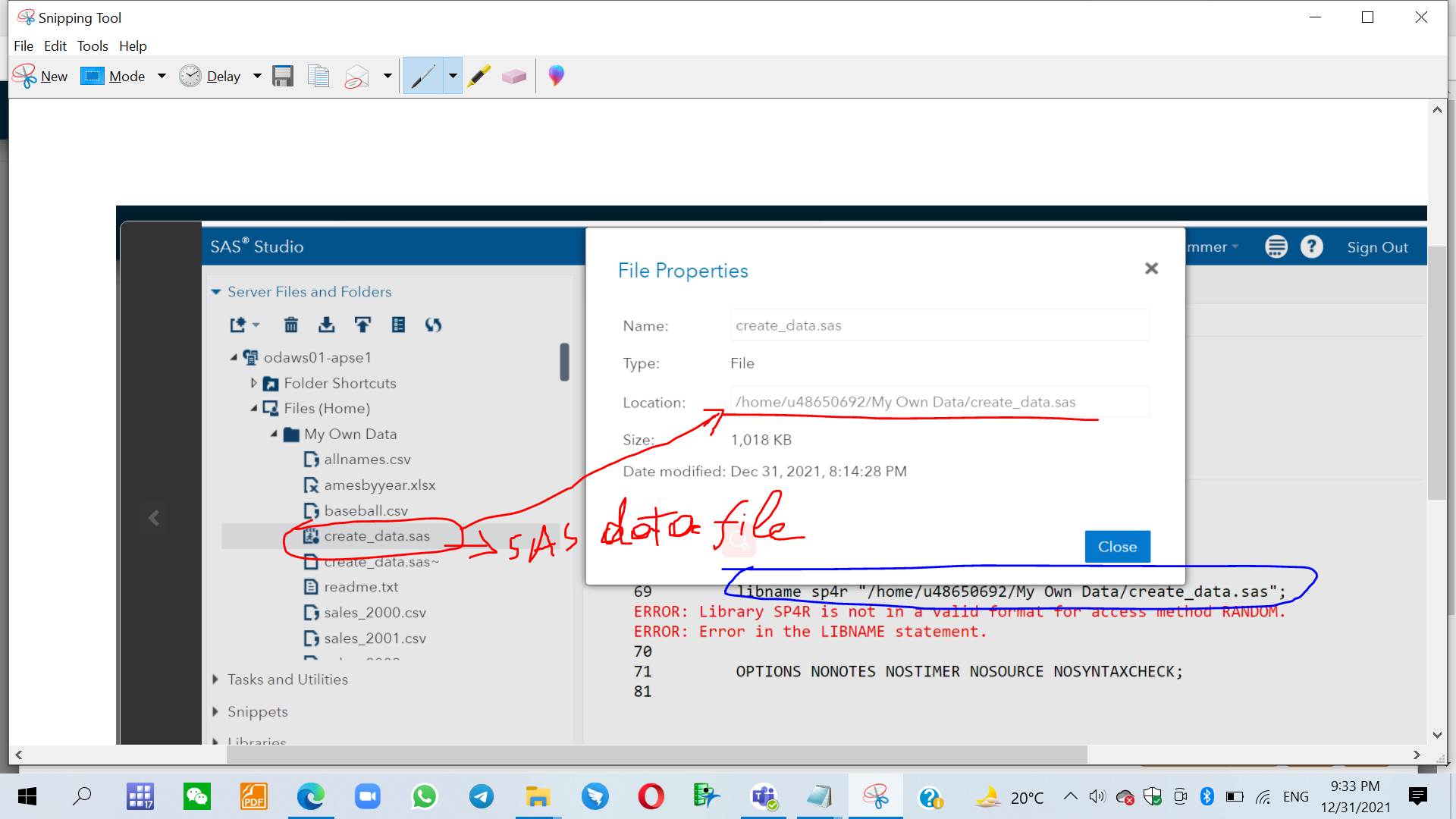Open the Edit menu
The height and width of the screenshot is (819, 1456).
[x=55, y=46]
